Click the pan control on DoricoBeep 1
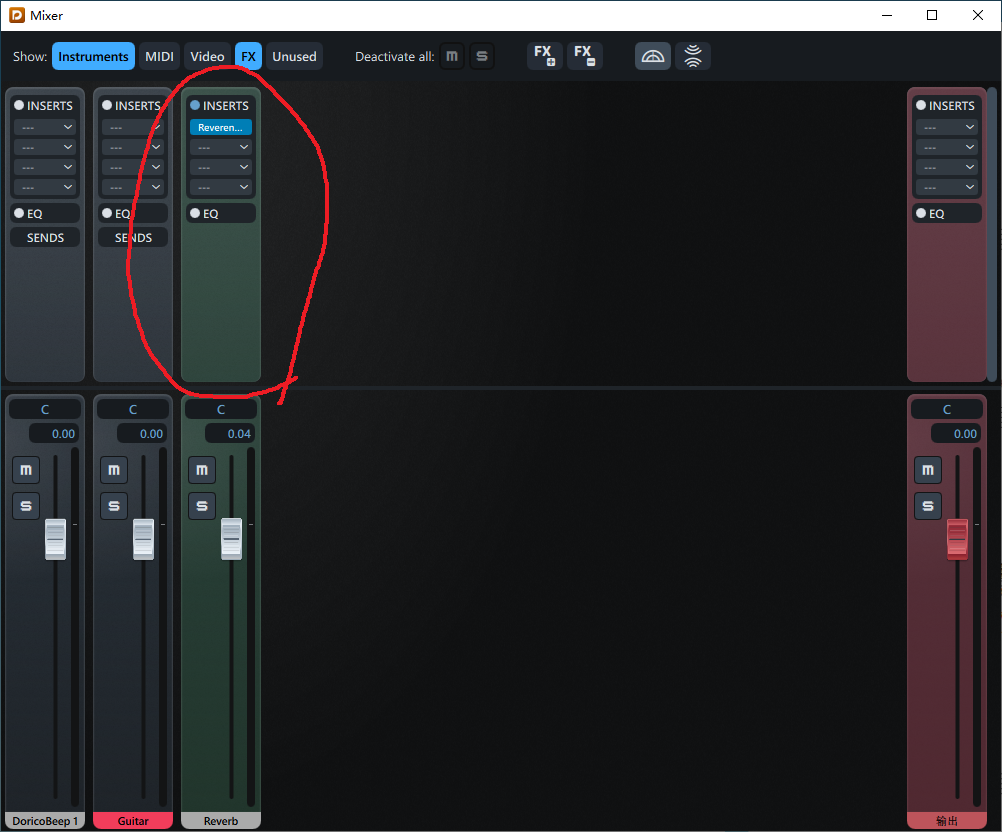 45,410
